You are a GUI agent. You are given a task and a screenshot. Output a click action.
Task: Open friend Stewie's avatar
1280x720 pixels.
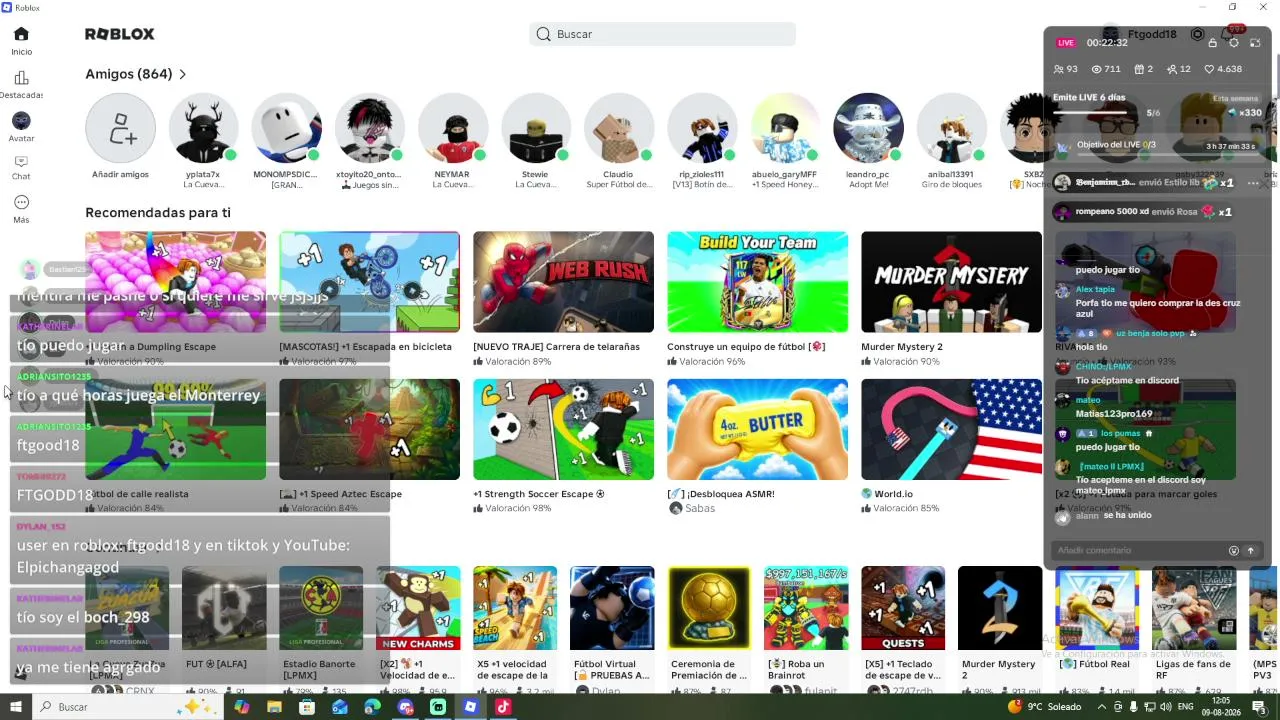(x=535, y=128)
